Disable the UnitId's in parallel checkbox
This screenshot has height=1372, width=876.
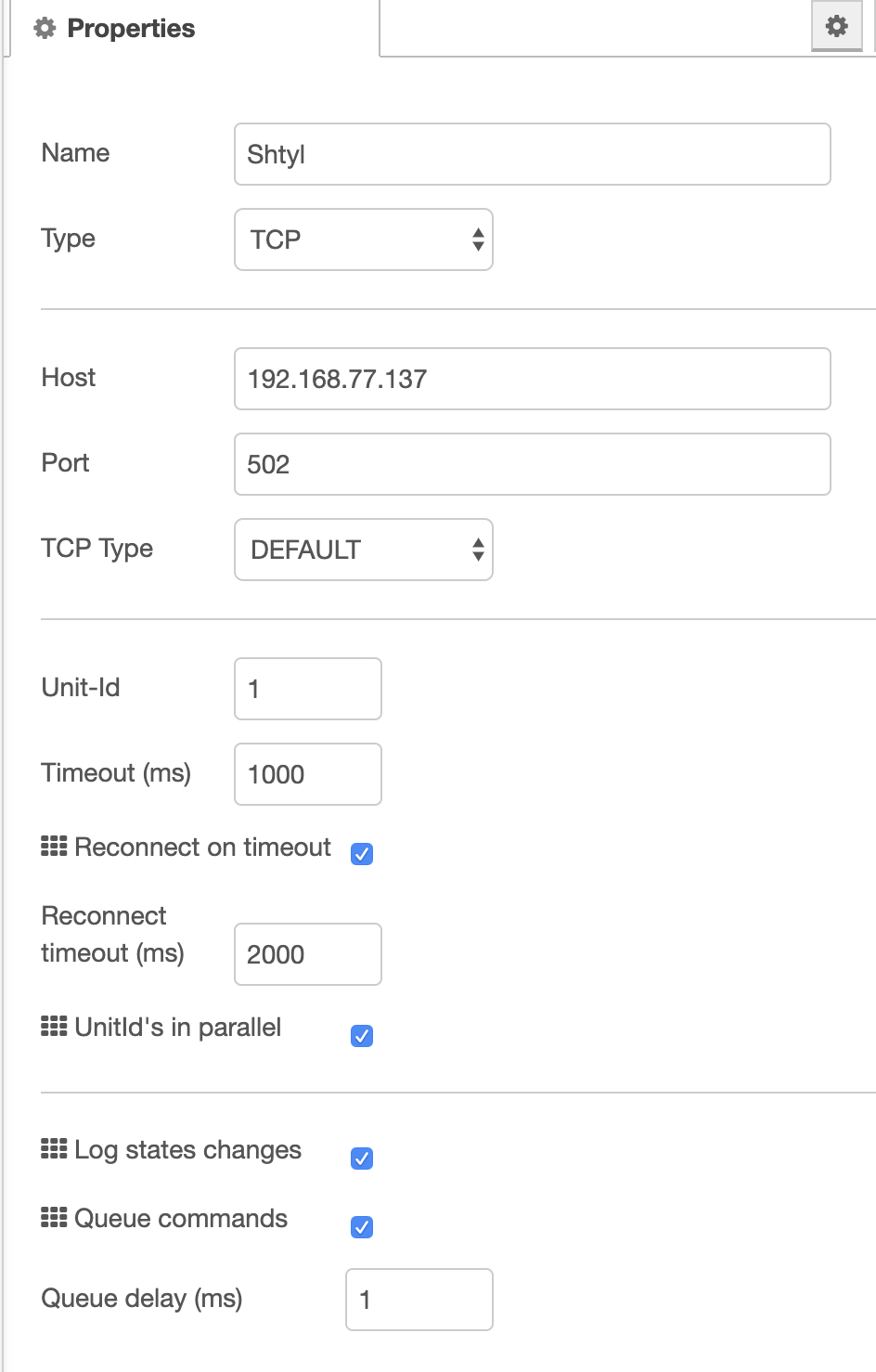(362, 1036)
